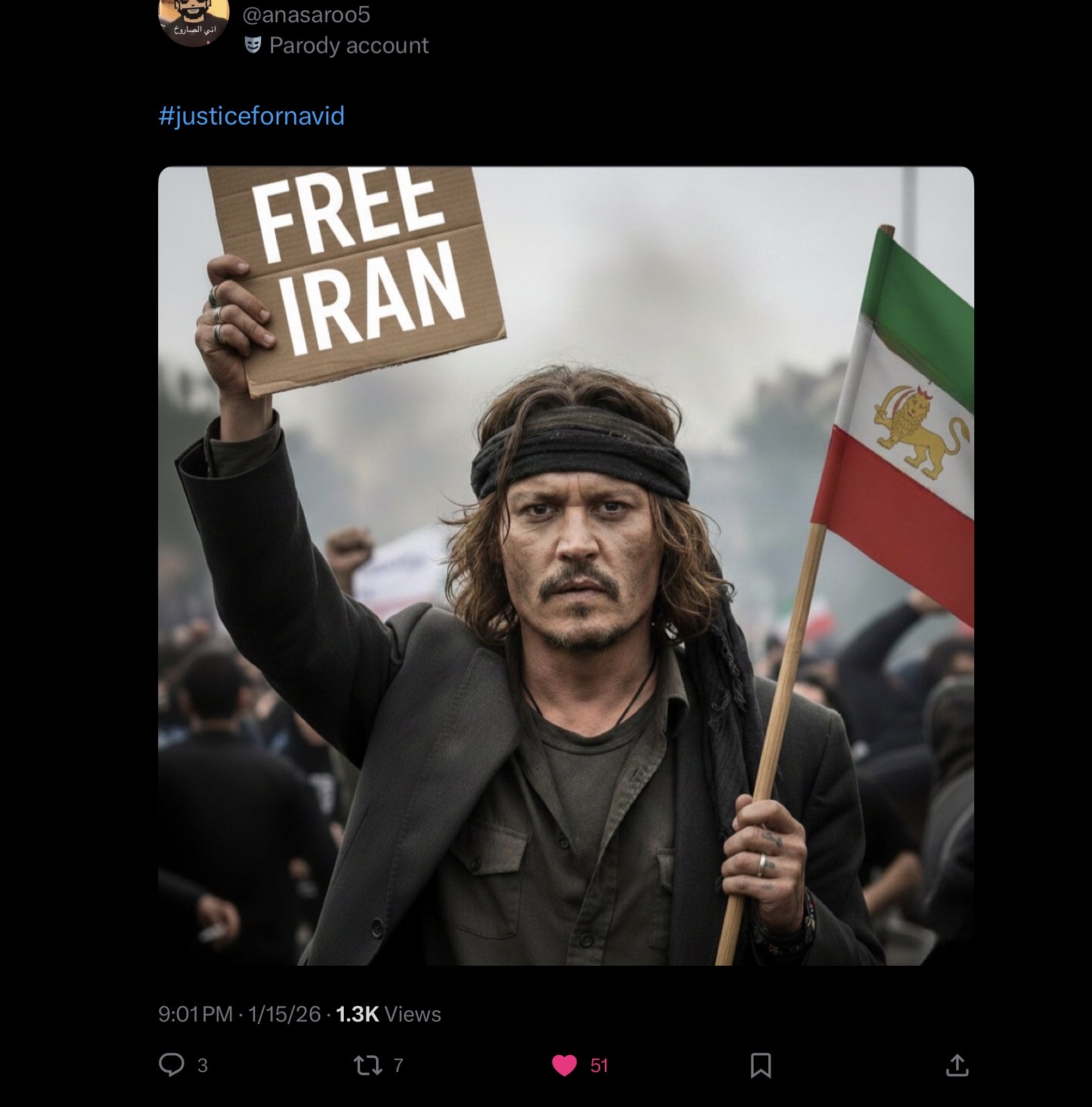This screenshot has height=1107, width=1092.
Task: Visit the @anasaroo5 handle
Action: click(x=306, y=14)
